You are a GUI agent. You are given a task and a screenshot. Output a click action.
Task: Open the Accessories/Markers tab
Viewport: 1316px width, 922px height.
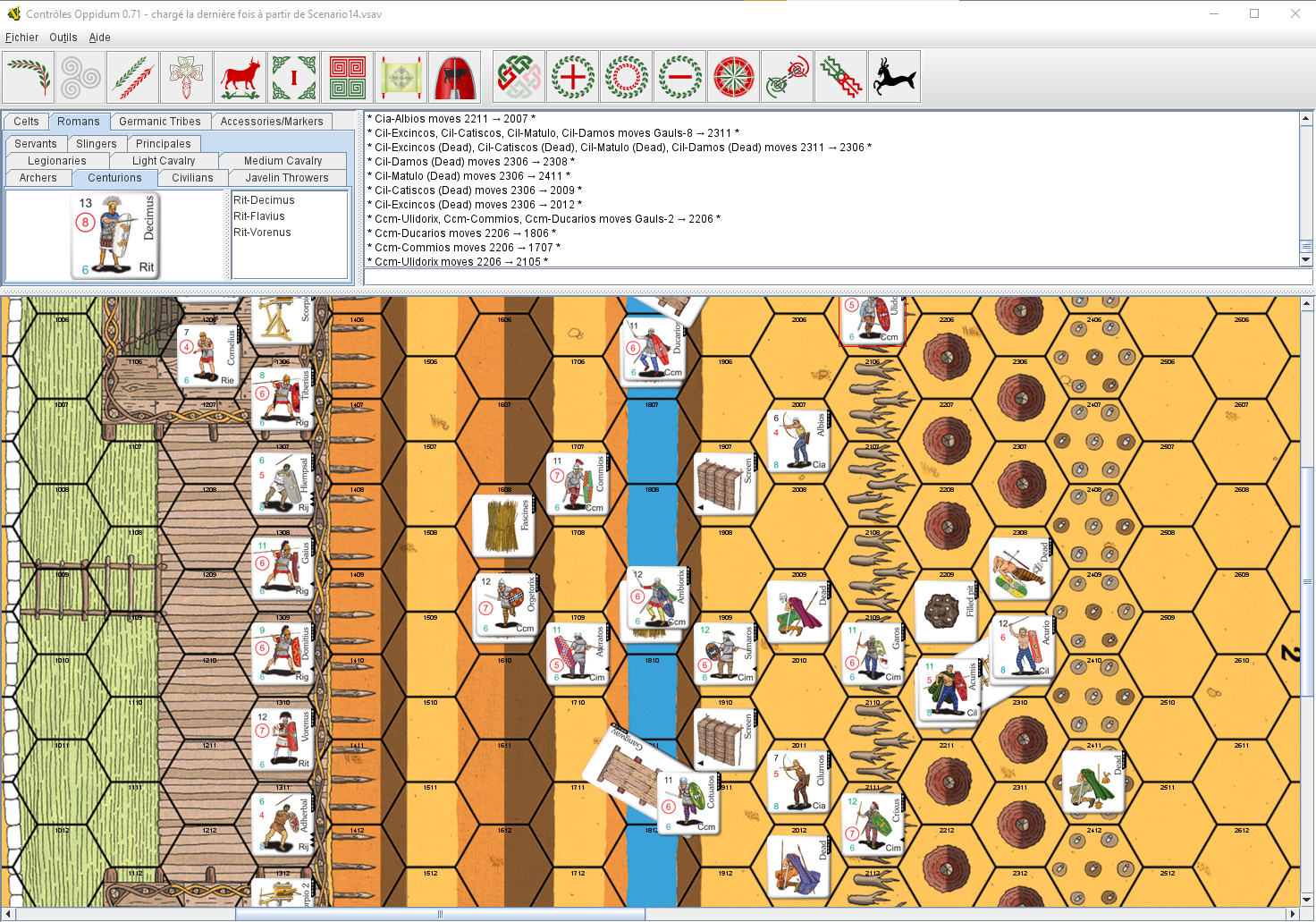[272, 122]
